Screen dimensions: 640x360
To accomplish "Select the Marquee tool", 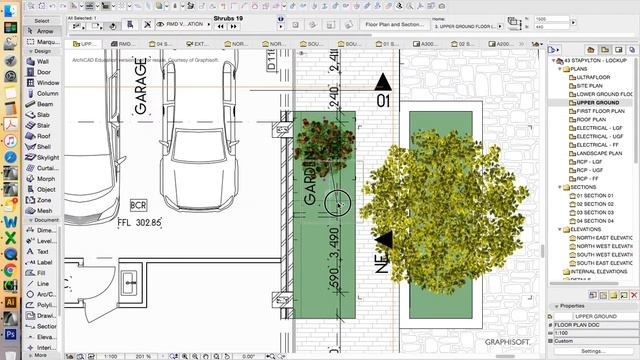I will 42,42.
